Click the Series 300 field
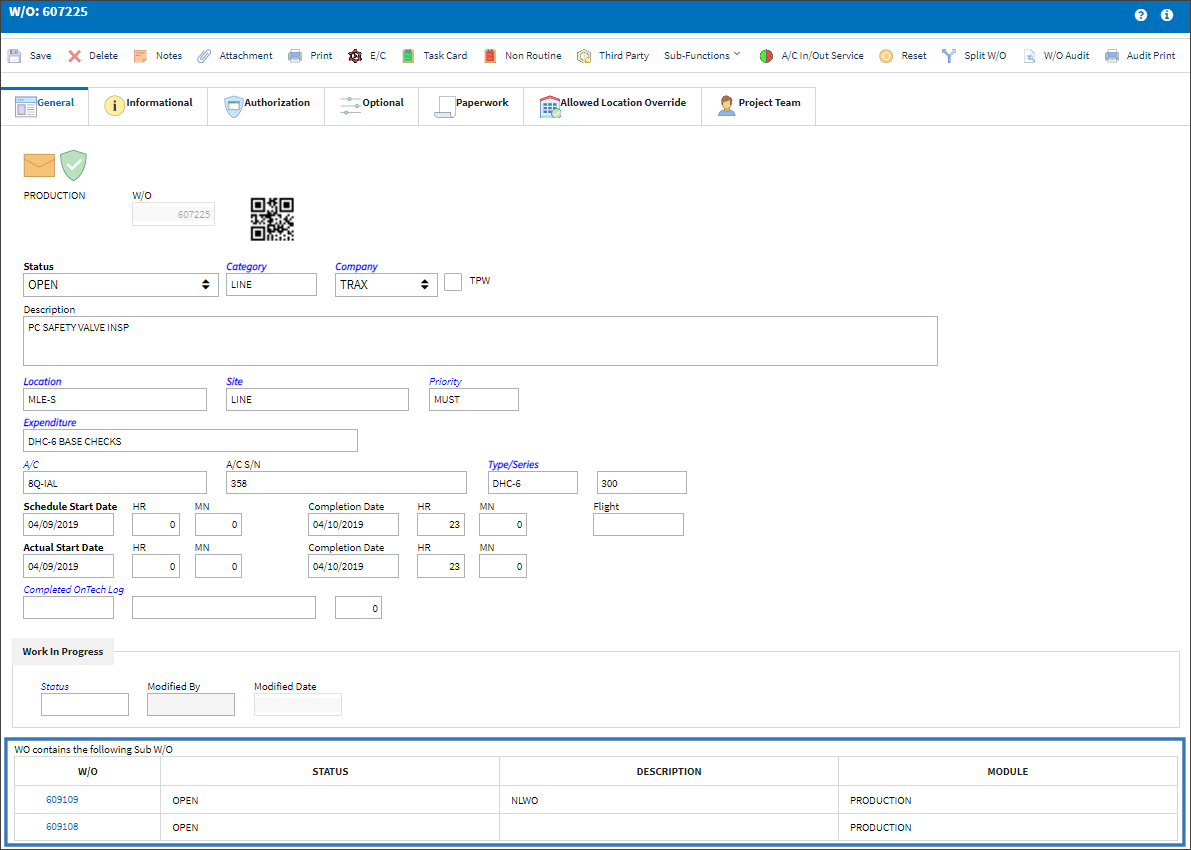This screenshot has width=1191, height=850. (642, 482)
